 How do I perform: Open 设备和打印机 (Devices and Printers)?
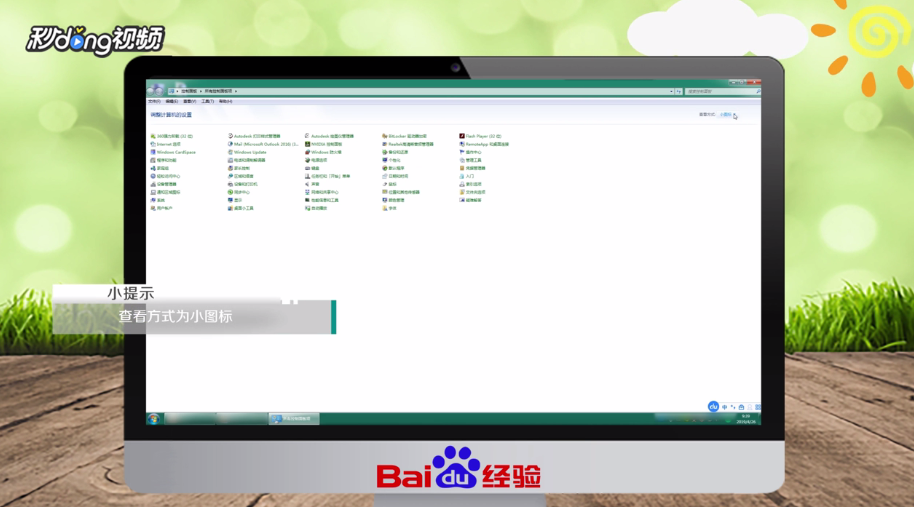point(242,184)
